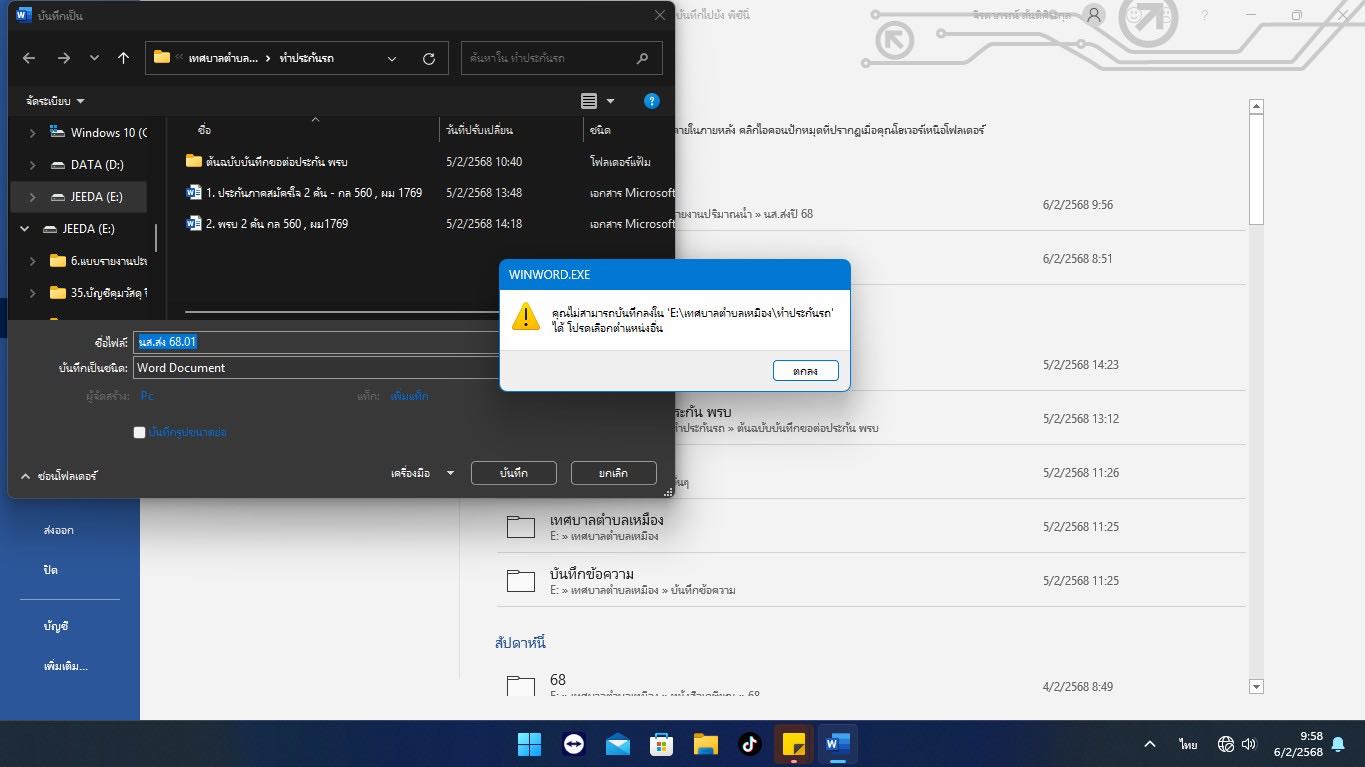Click the ไทย language indicator
Viewport: 1365px width, 767px height.
point(1188,744)
